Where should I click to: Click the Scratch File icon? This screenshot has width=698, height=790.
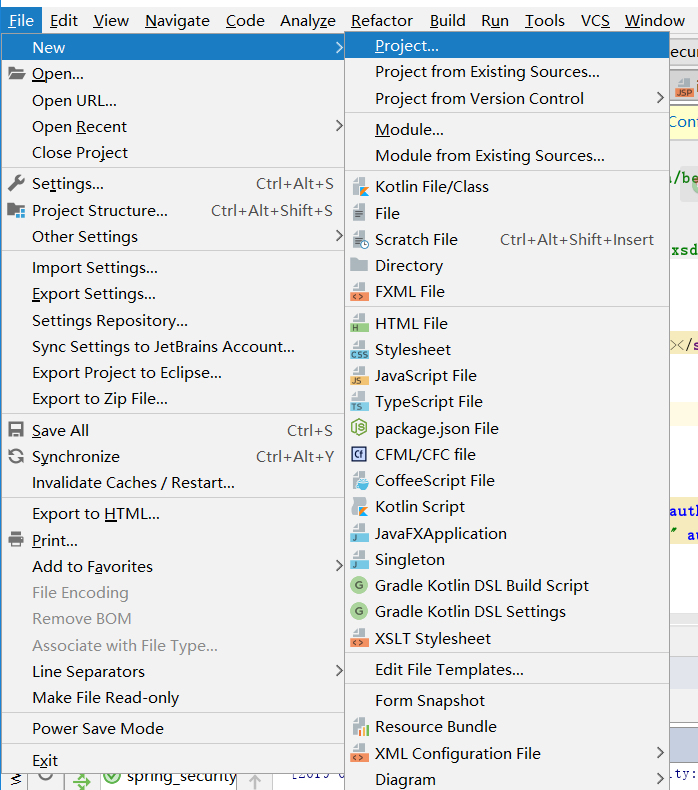click(x=360, y=239)
